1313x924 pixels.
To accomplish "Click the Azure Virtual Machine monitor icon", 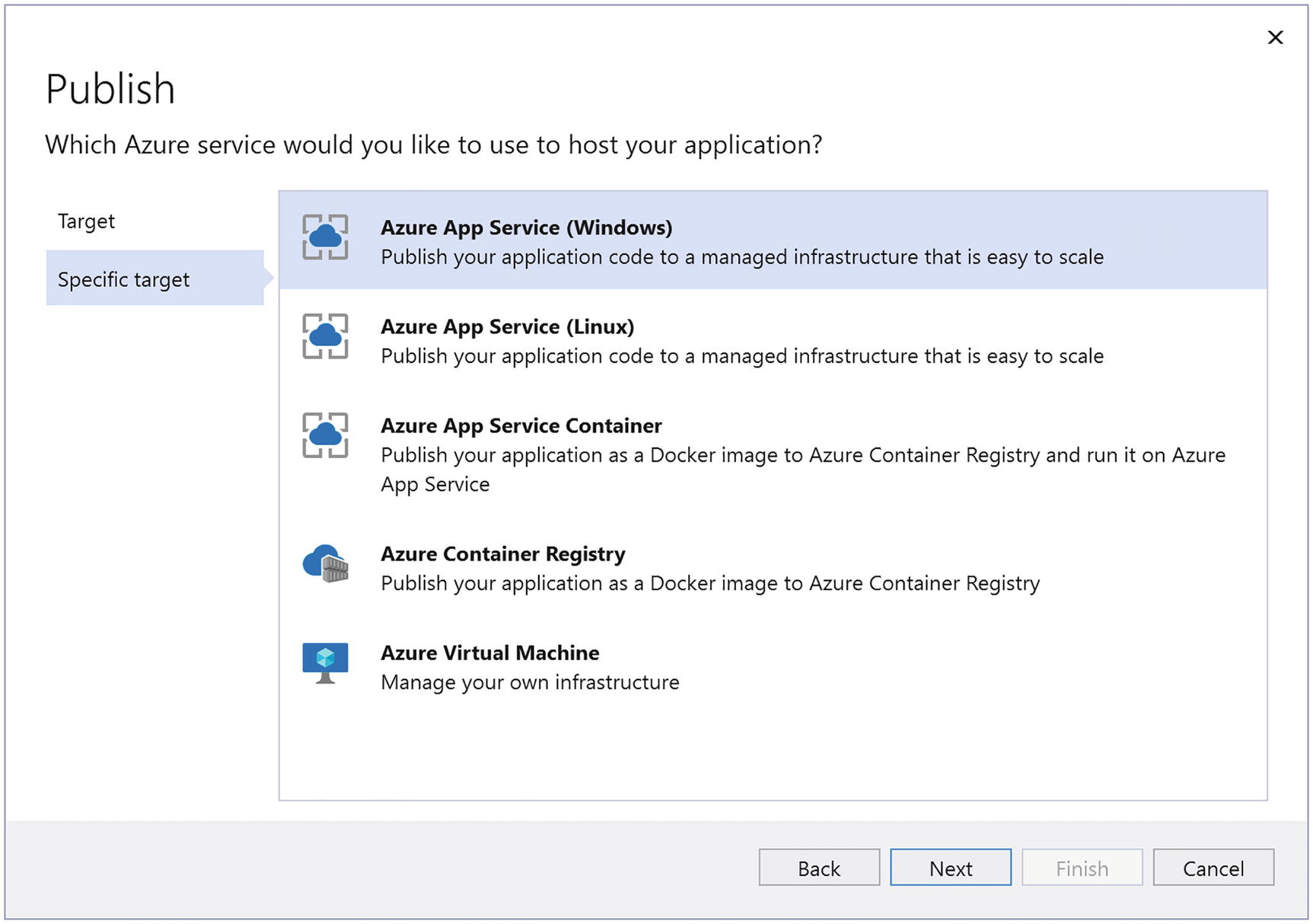I will coord(325,663).
